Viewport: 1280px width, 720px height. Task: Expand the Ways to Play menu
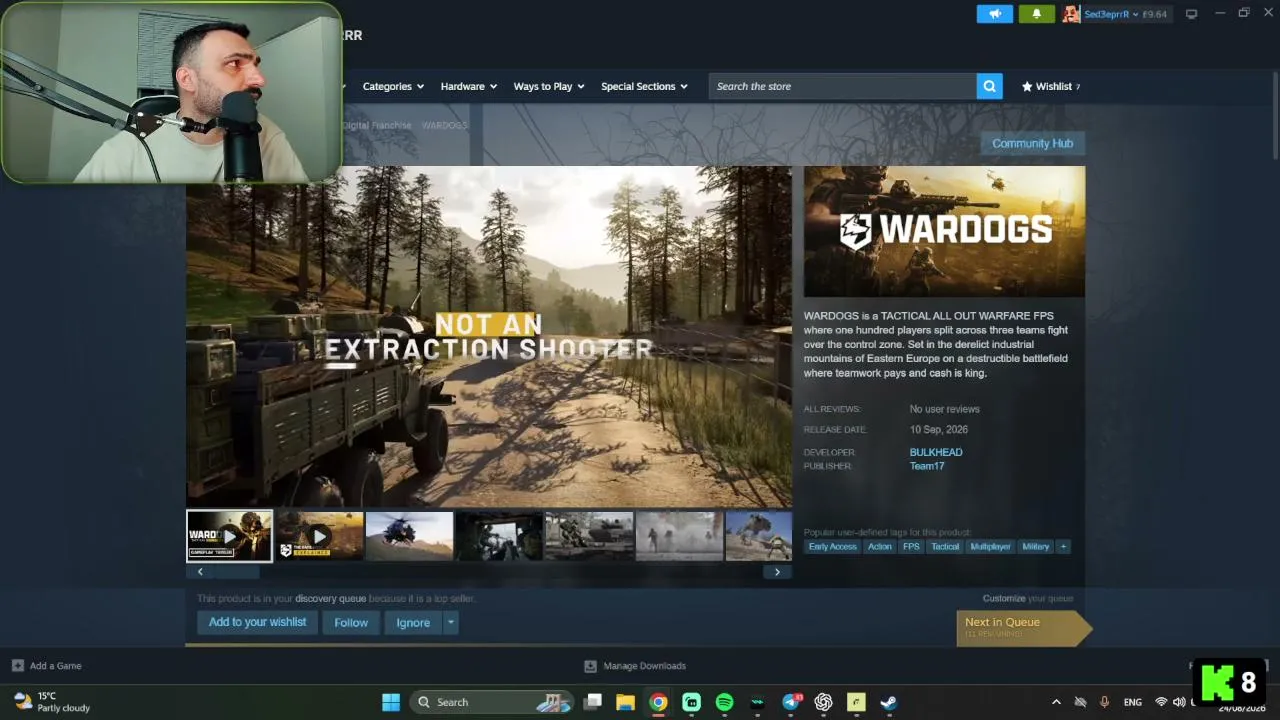[549, 86]
